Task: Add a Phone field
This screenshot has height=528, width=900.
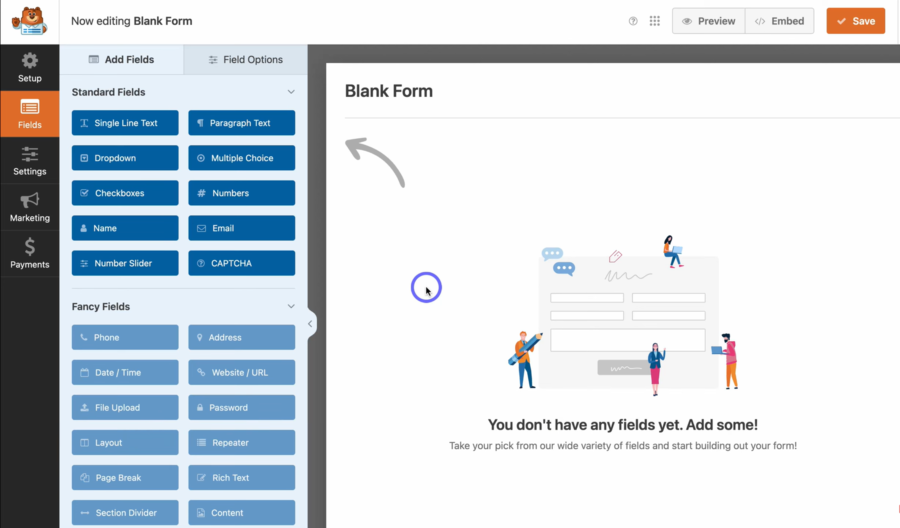Action: 125,337
